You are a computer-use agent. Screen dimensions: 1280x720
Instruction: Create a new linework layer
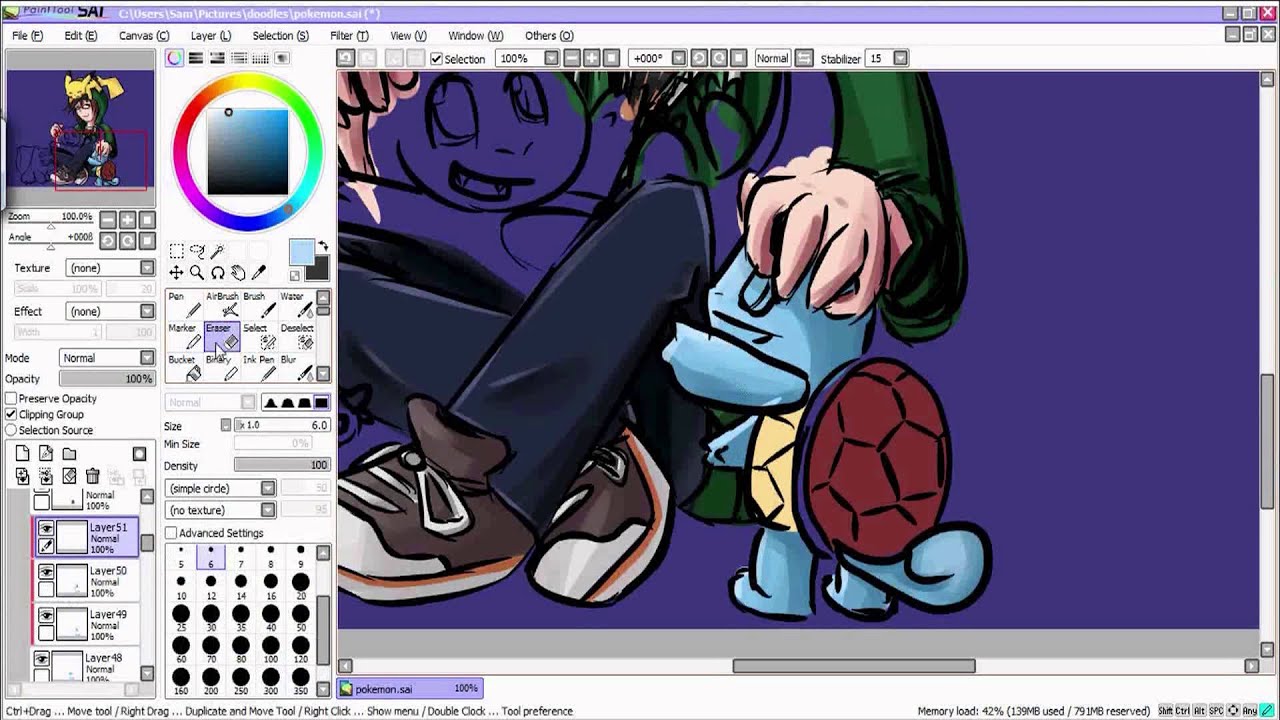pyautogui.click(x=46, y=454)
